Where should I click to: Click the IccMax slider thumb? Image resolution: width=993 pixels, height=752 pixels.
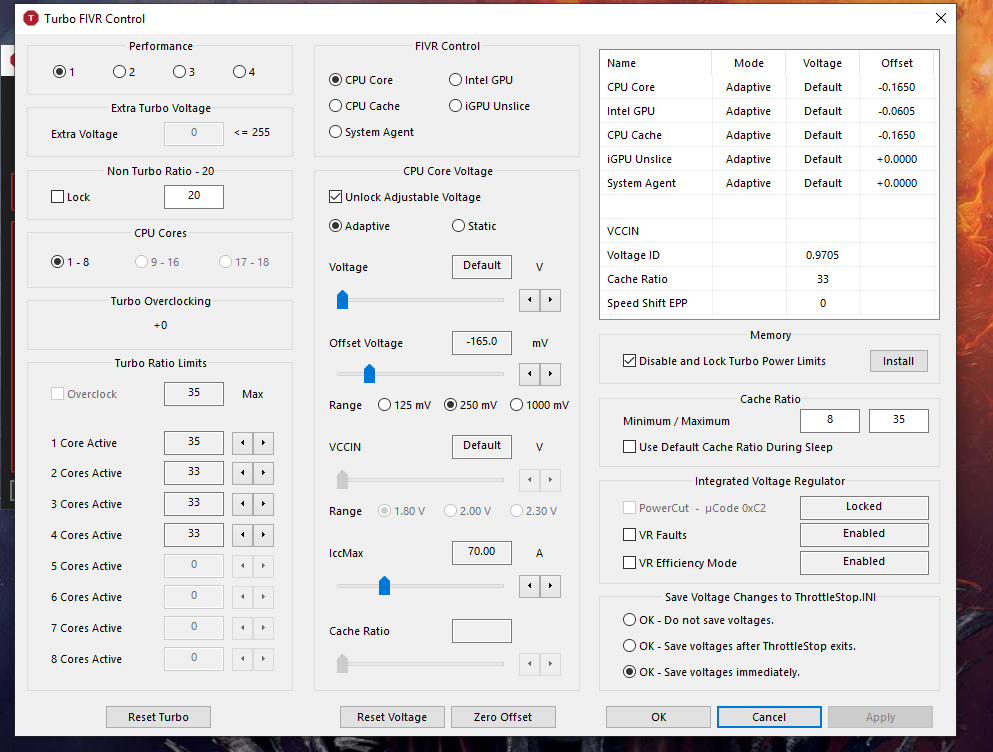click(x=384, y=586)
